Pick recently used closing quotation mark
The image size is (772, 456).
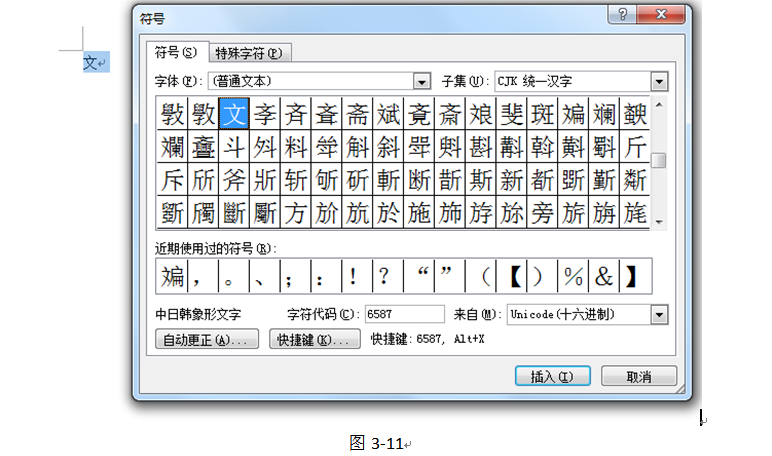click(450, 276)
